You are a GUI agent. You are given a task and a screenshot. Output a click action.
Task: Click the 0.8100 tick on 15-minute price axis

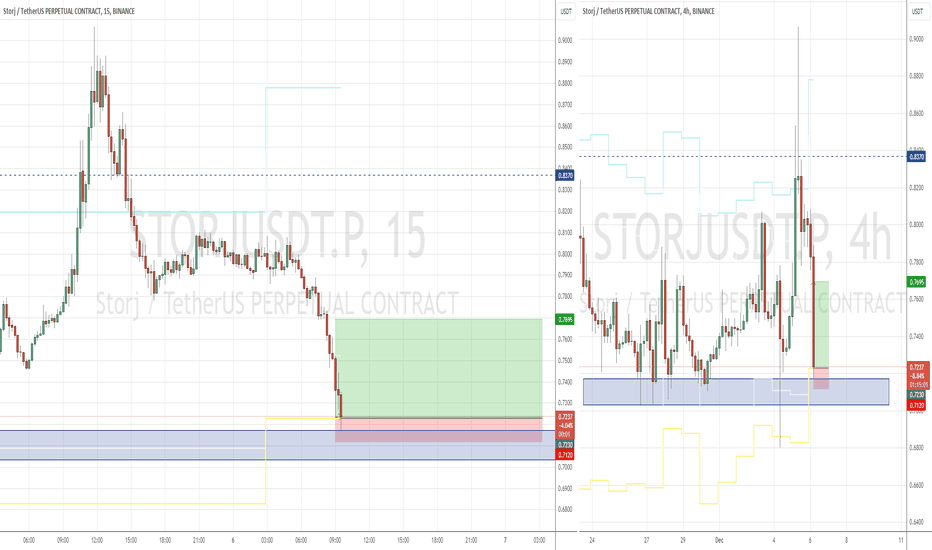[x=565, y=232]
